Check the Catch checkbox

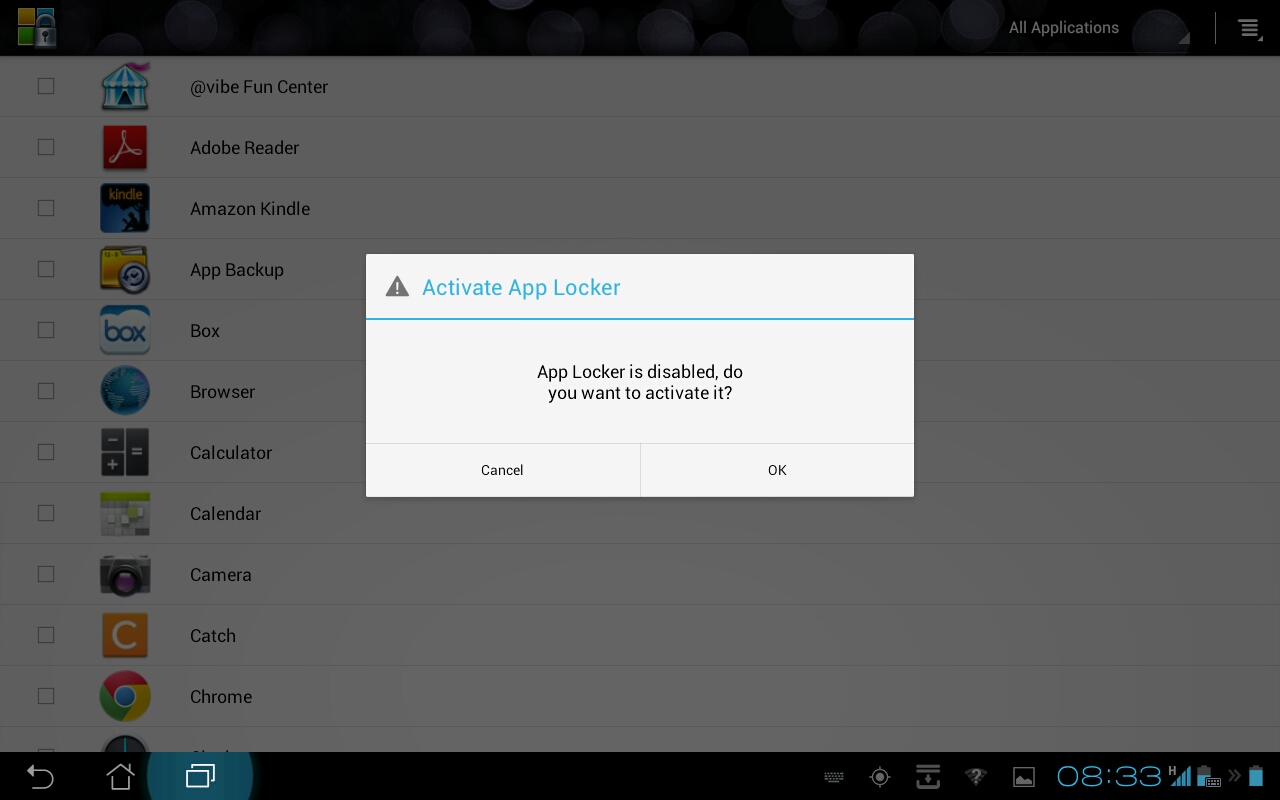46,636
